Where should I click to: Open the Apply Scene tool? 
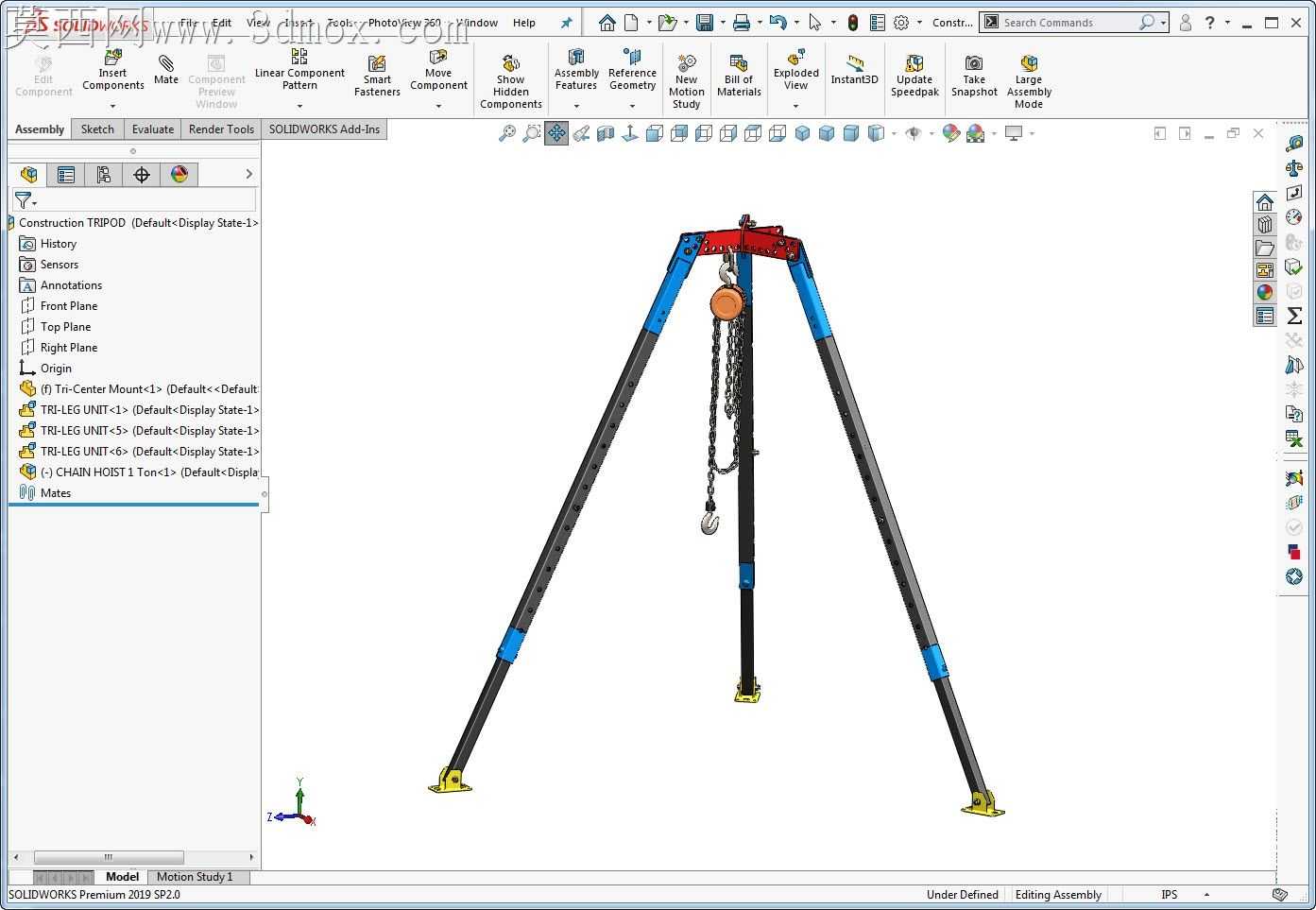976,134
